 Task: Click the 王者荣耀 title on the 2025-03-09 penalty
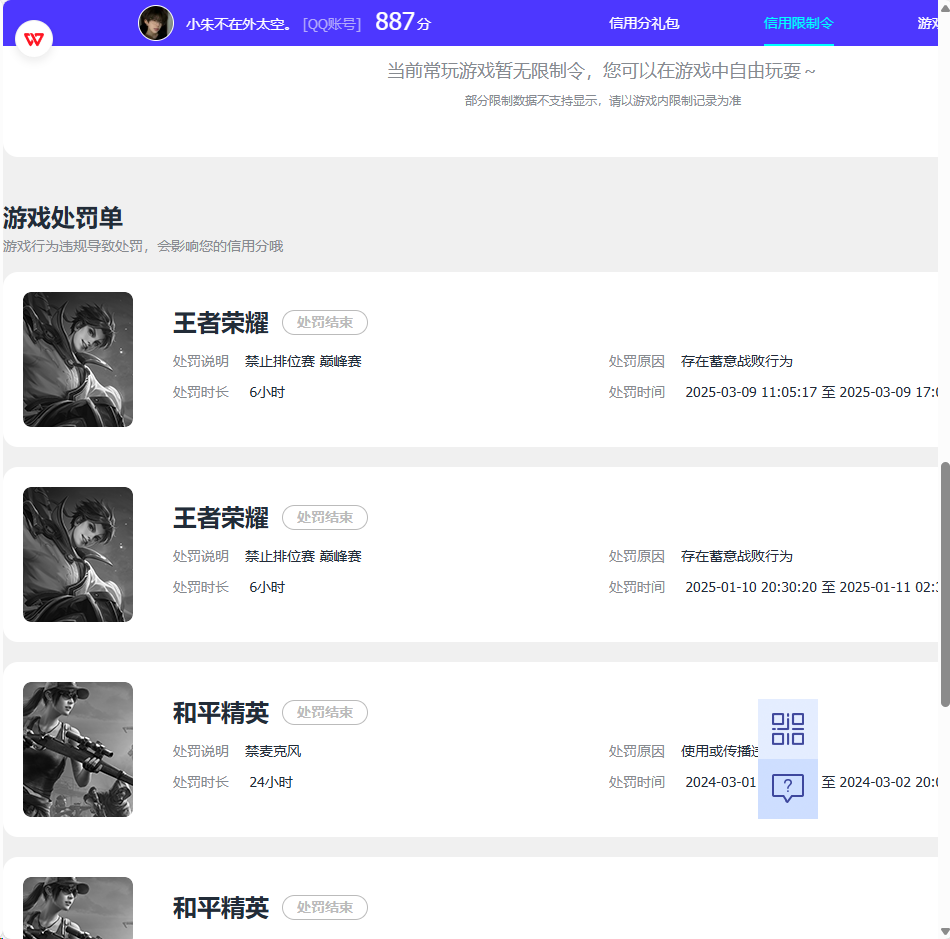[x=221, y=323]
